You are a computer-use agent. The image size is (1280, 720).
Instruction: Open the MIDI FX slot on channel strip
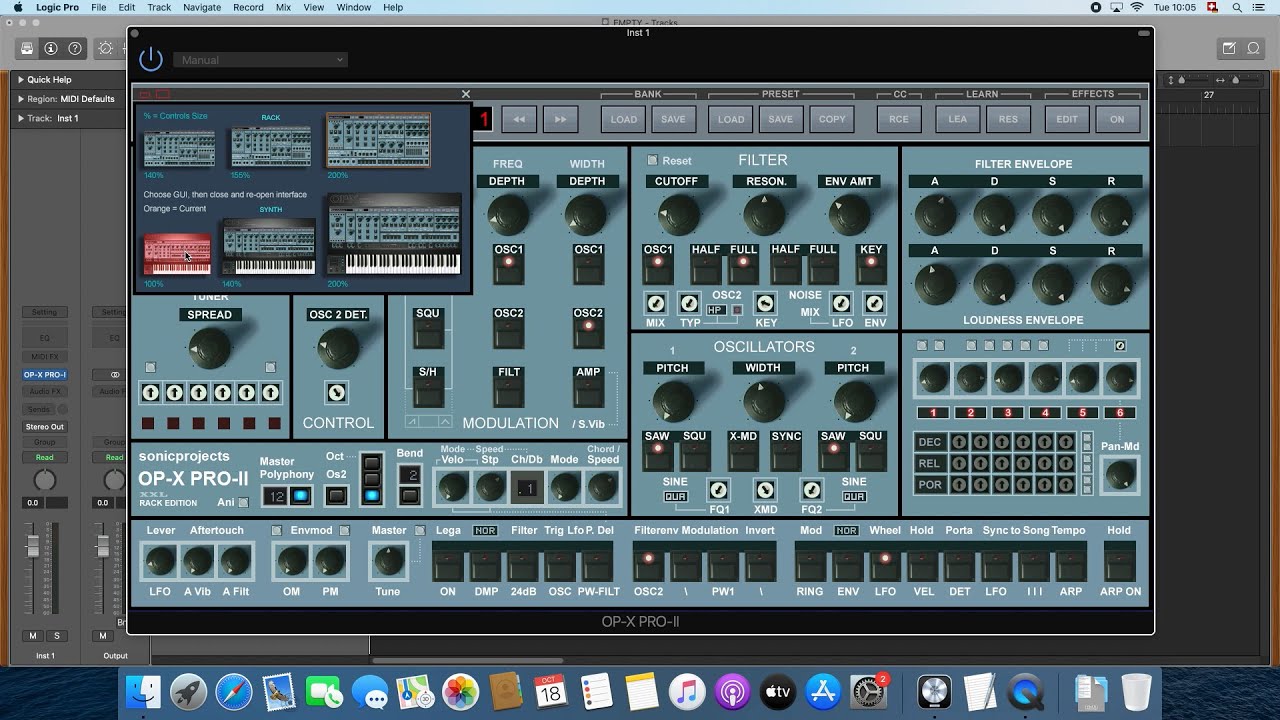coord(44,356)
